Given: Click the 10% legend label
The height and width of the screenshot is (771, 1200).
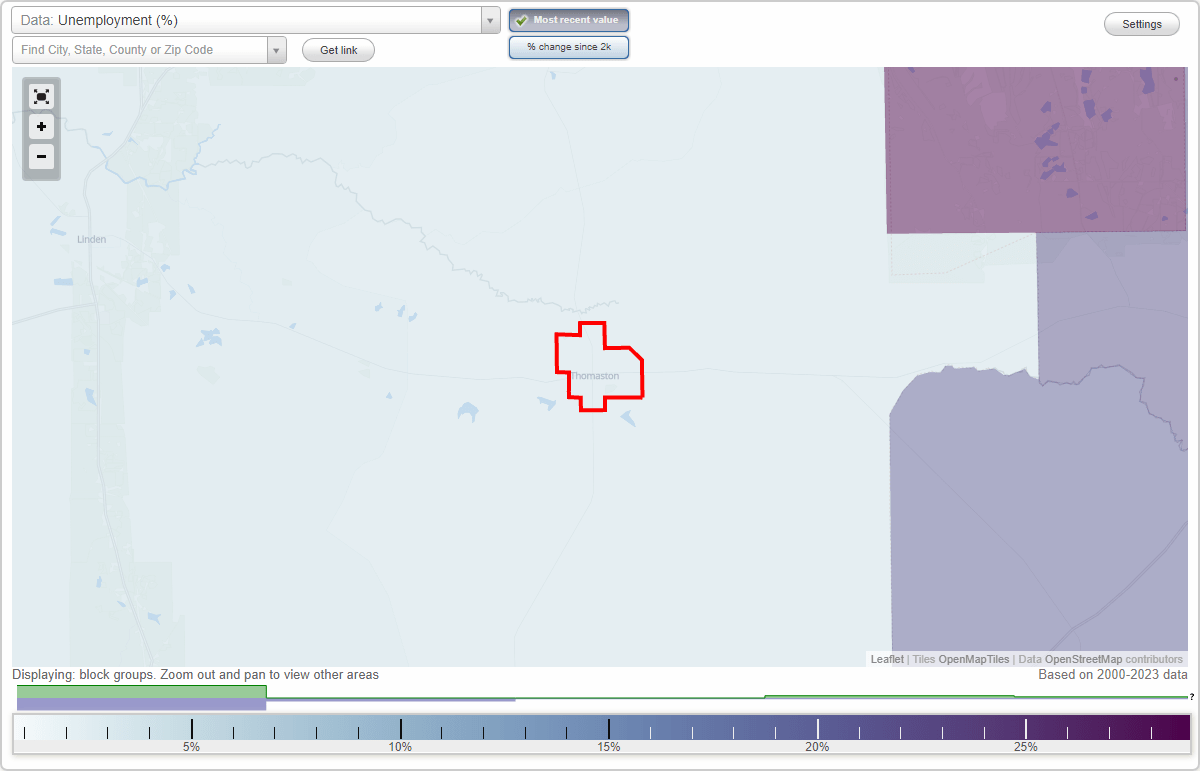Looking at the screenshot, I should tap(400, 747).
